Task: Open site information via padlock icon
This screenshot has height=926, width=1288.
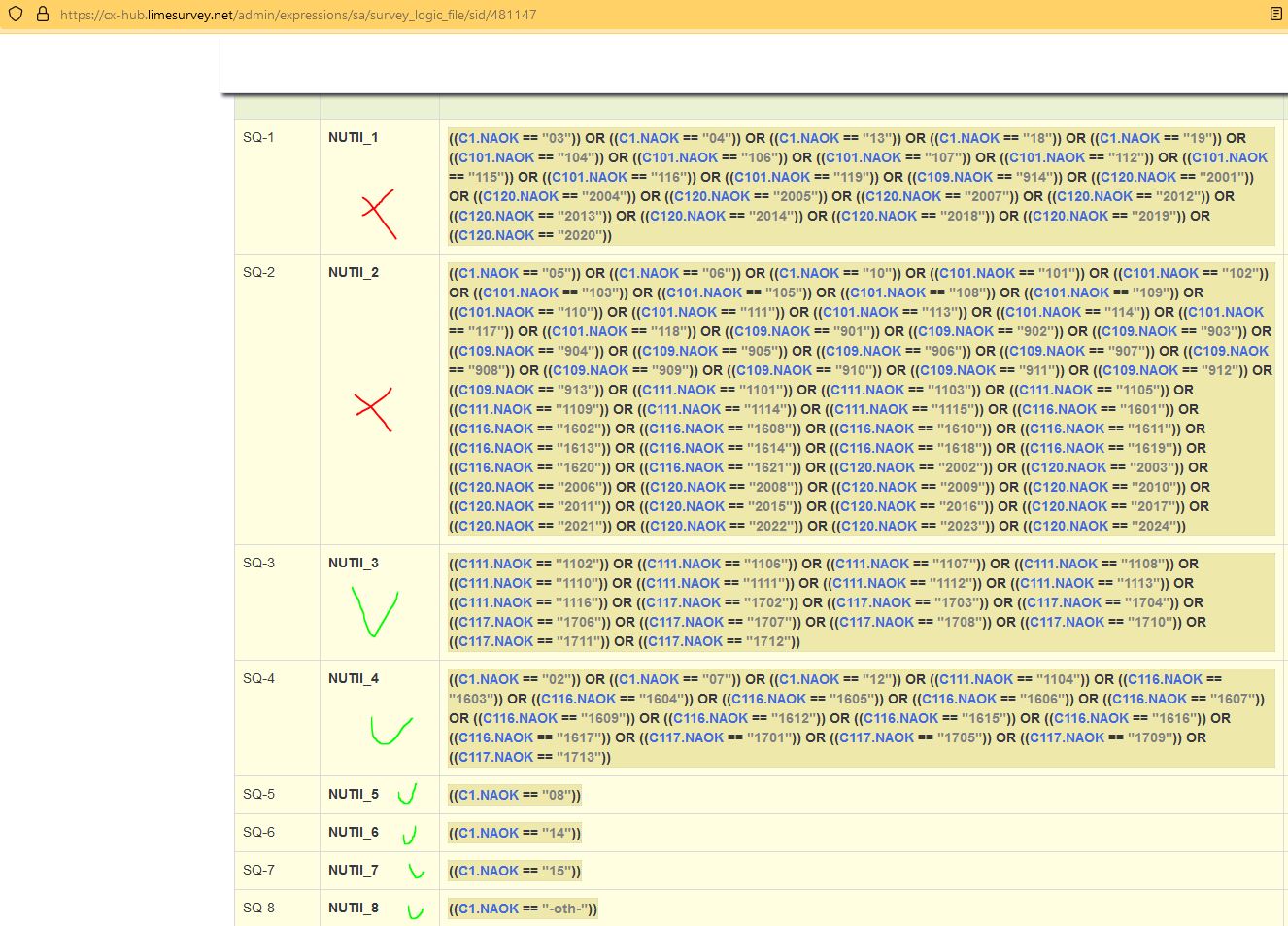Action: click(x=42, y=15)
